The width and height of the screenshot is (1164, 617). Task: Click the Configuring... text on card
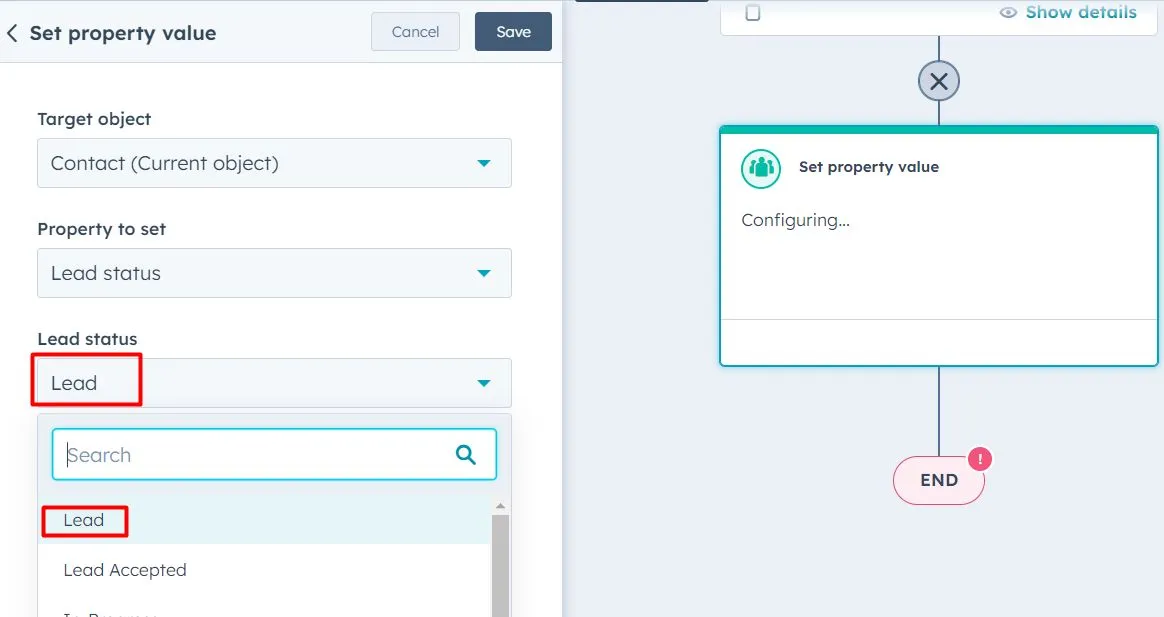(x=796, y=221)
